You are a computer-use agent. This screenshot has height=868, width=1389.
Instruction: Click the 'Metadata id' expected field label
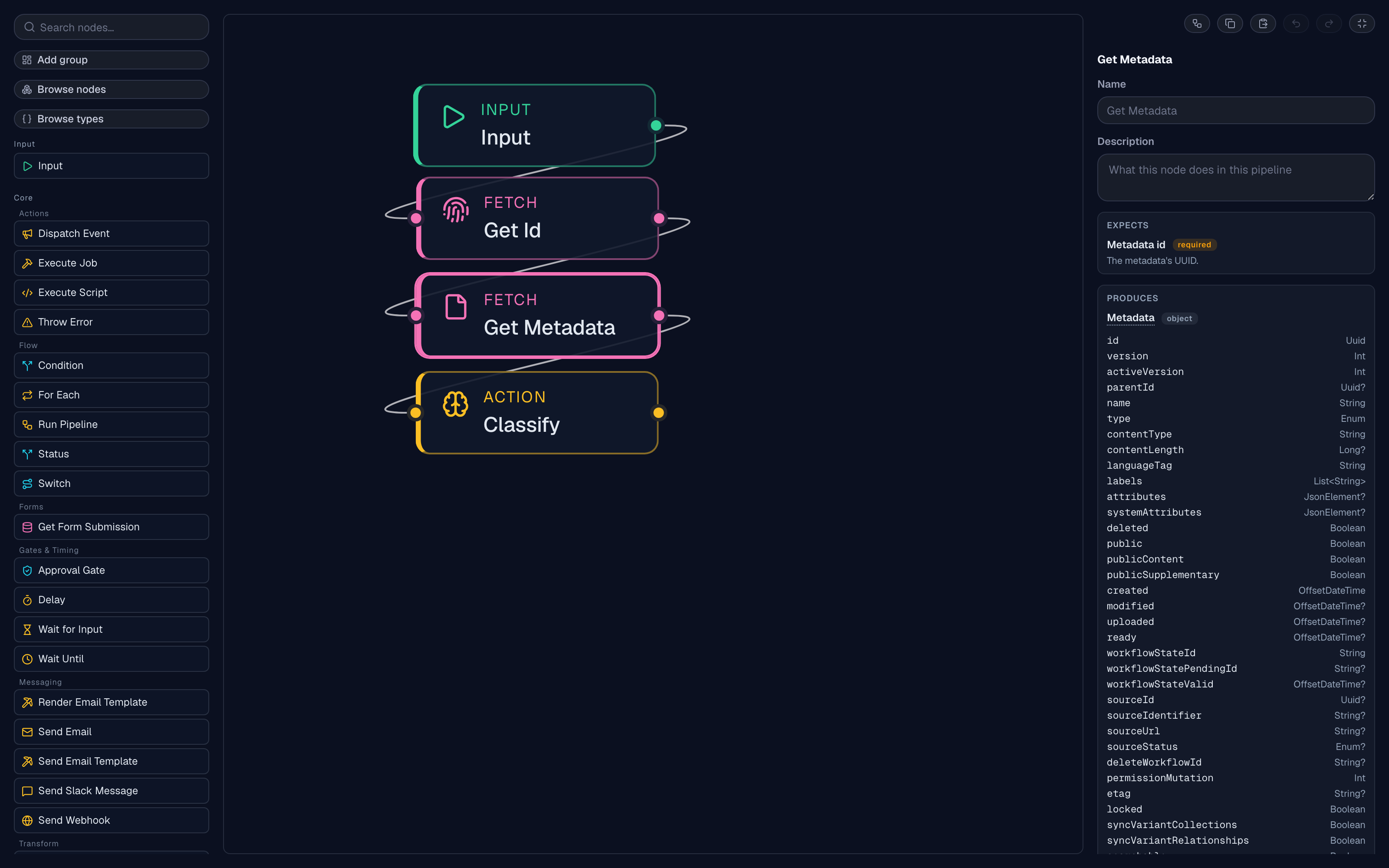click(1136, 244)
